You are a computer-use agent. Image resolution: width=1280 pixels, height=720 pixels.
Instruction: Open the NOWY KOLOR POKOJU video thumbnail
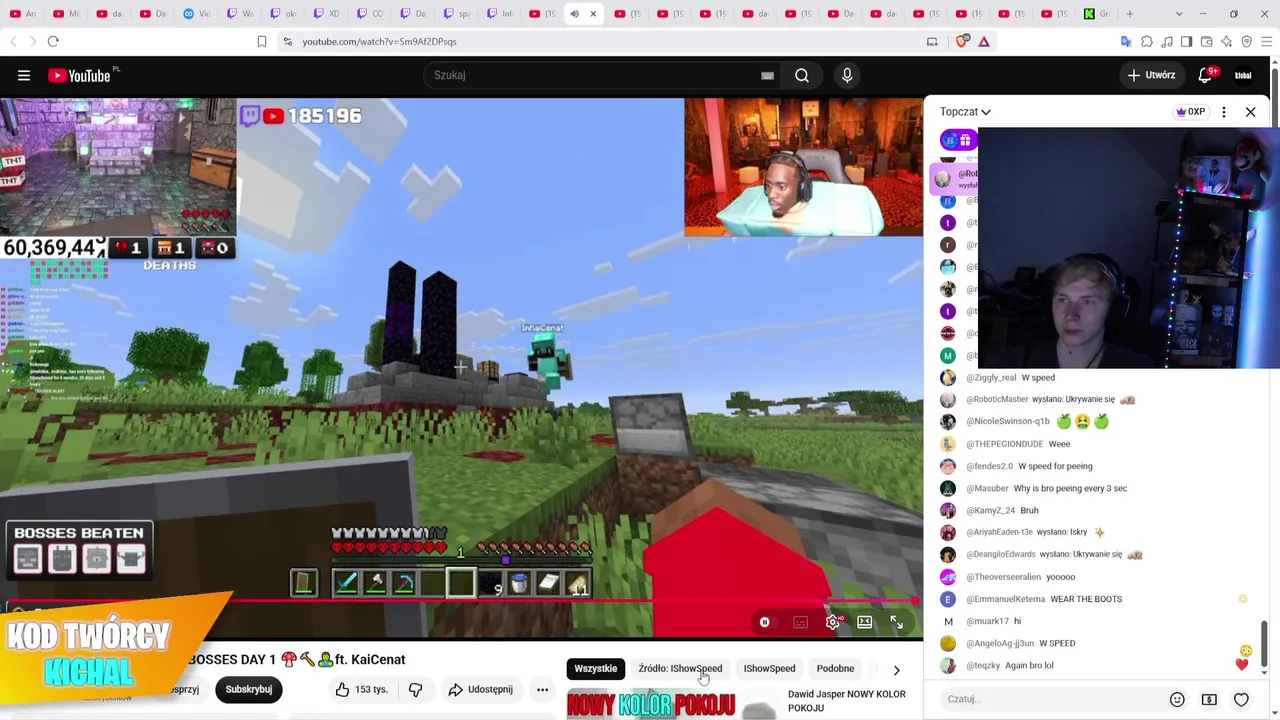[x=672, y=704]
